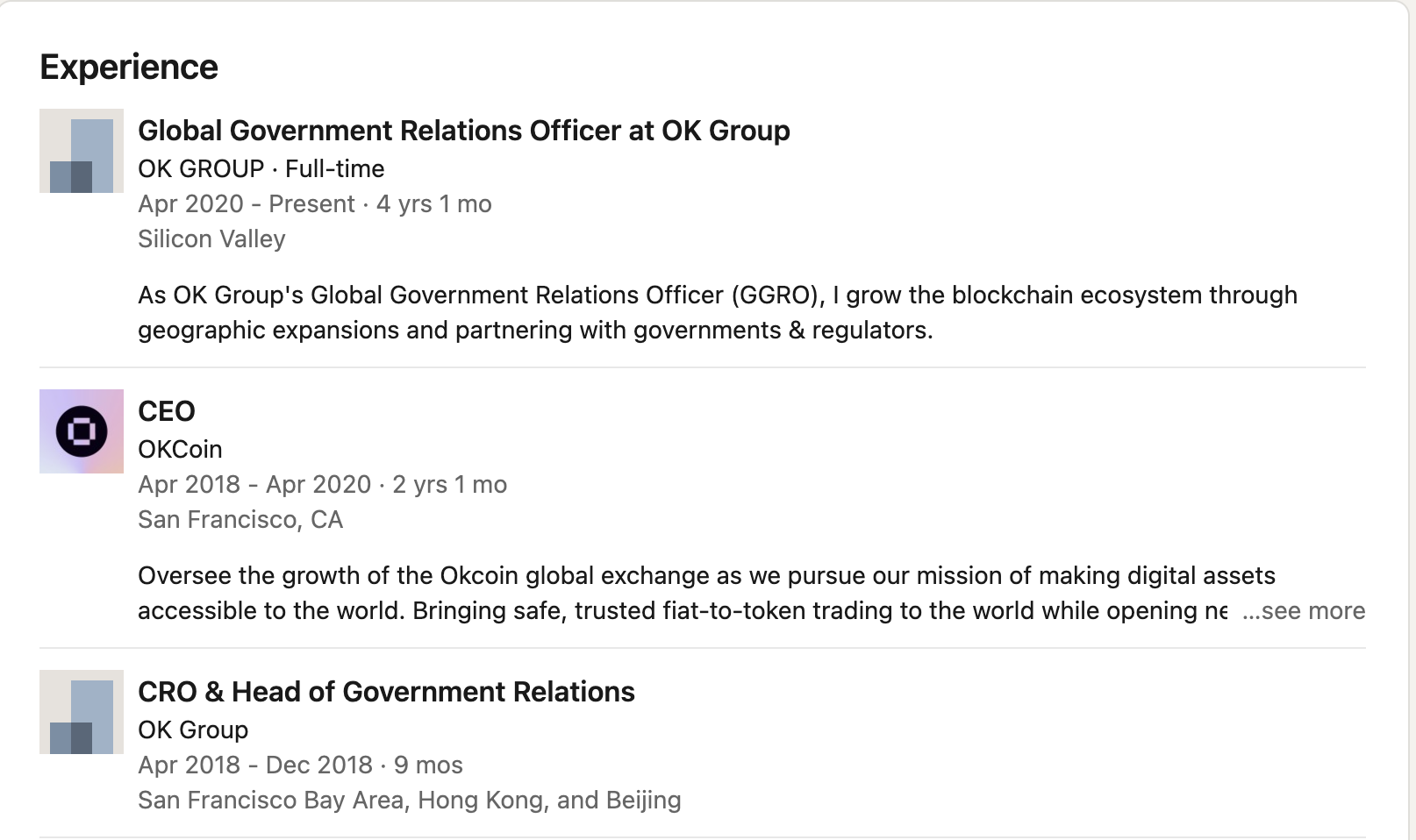Image resolution: width=1416 pixels, height=840 pixels.
Task: Click the Full-time employment type label
Action: [335, 168]
